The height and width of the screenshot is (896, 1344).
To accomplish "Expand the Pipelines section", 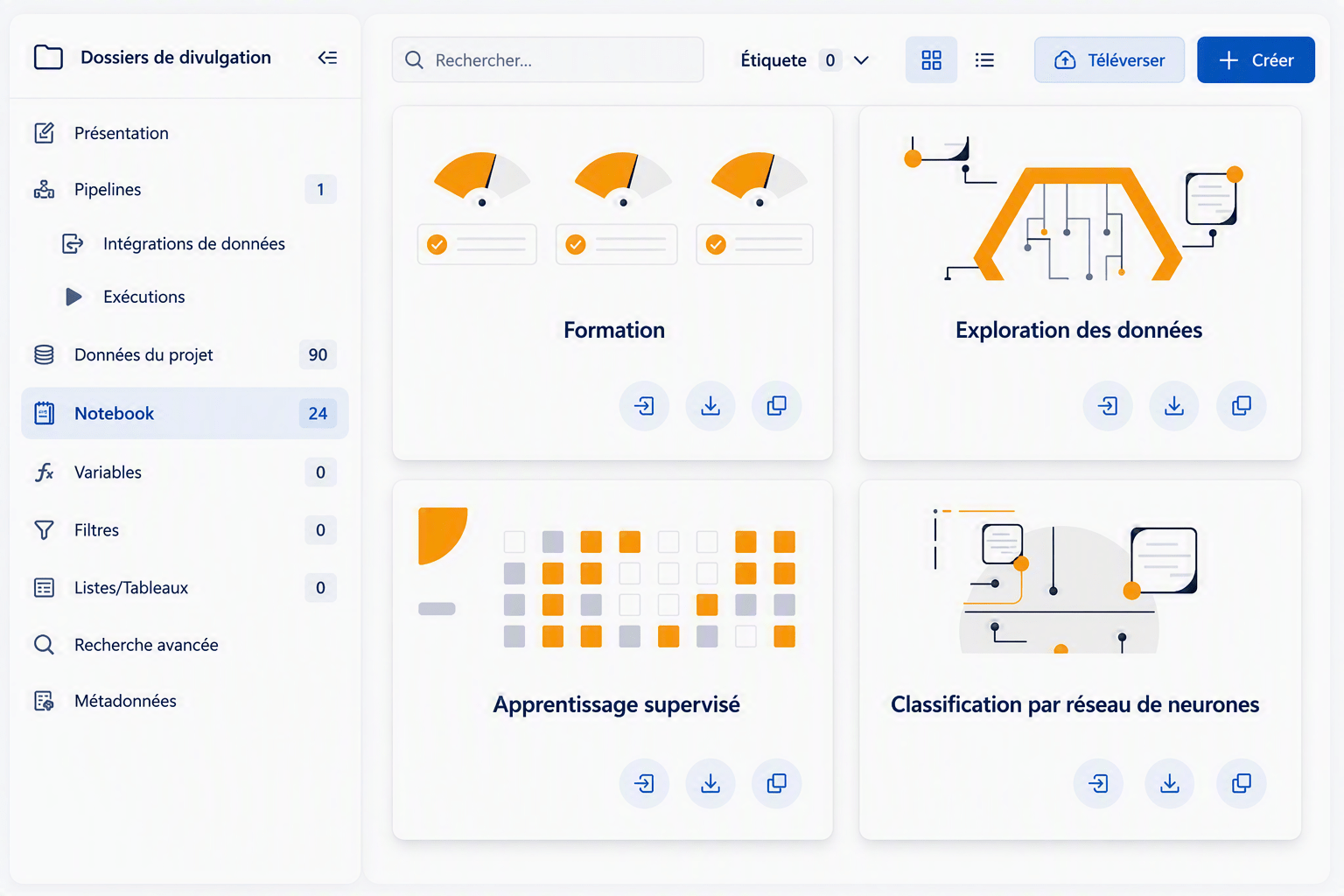I will [x=185, y=189].
